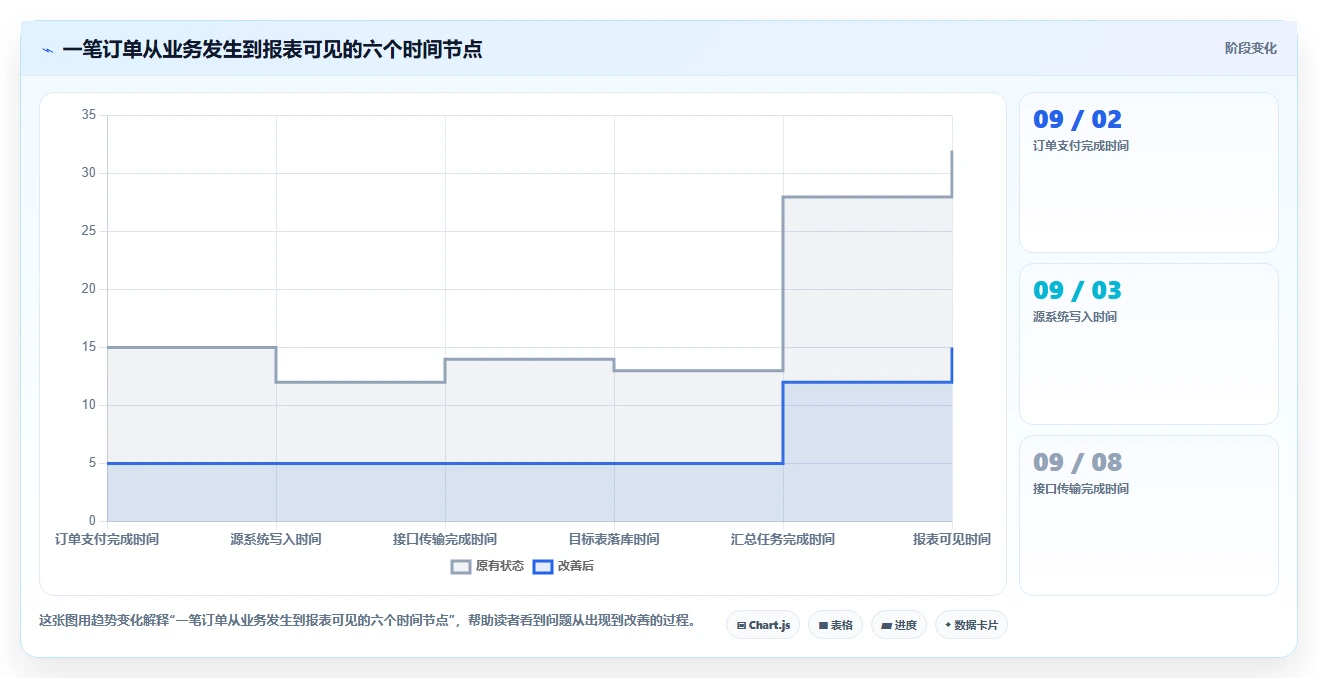Image resolution: width=1318 pixels, height=678 pixels.
Task: Click the icon inside the 表格 tag
Action: click(823, 625)
